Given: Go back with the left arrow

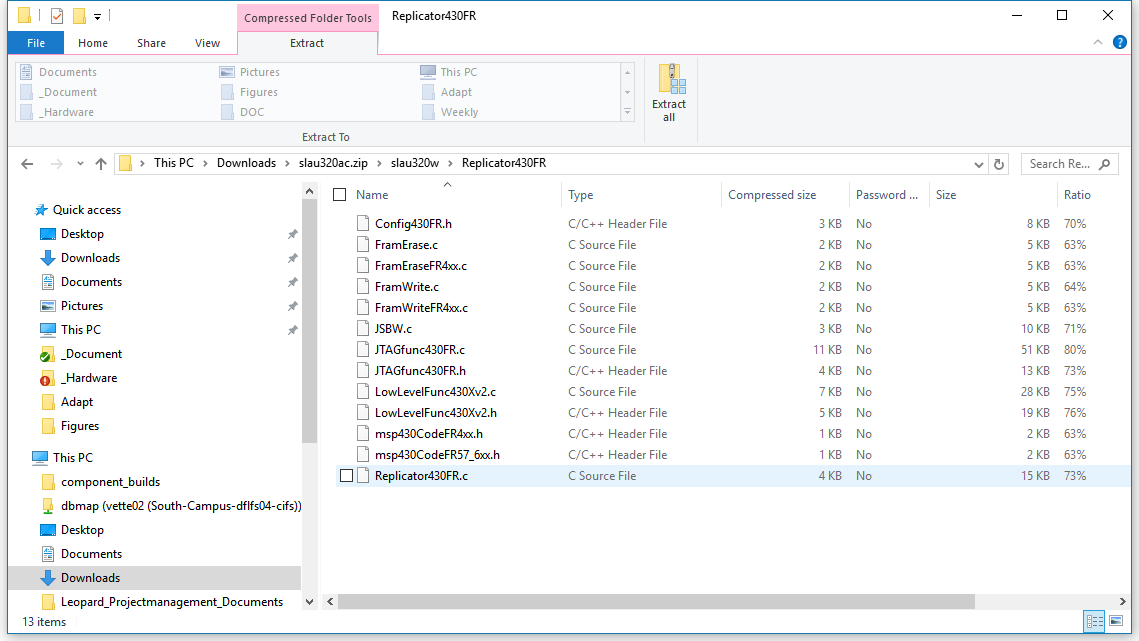Looking at the screenshot, I should pyautogui.click(x=28, y=164).
